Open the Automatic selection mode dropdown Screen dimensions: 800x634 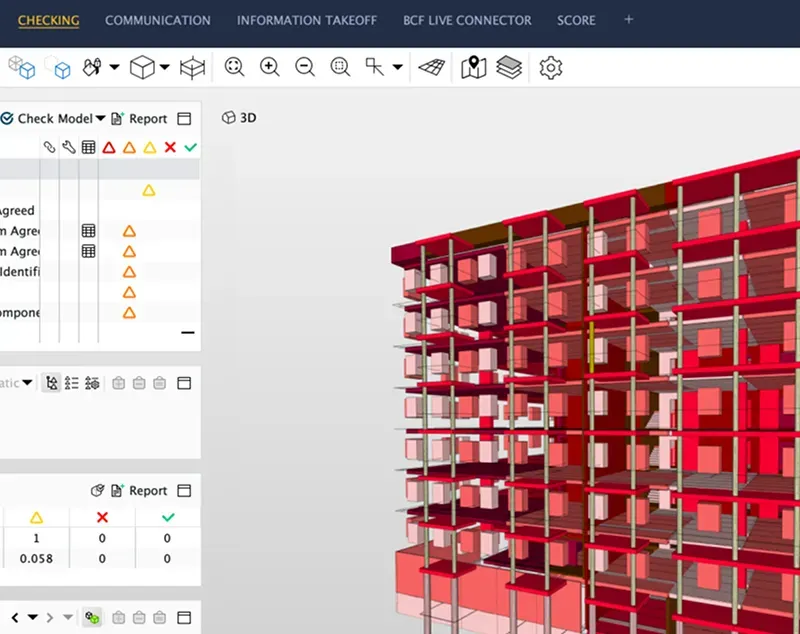28,382
